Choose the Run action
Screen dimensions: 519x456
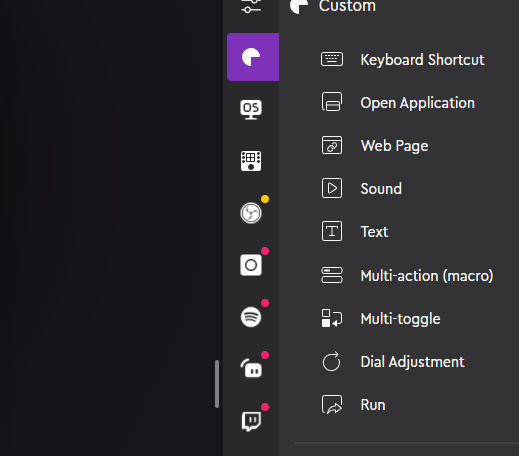tap(353, 405)
